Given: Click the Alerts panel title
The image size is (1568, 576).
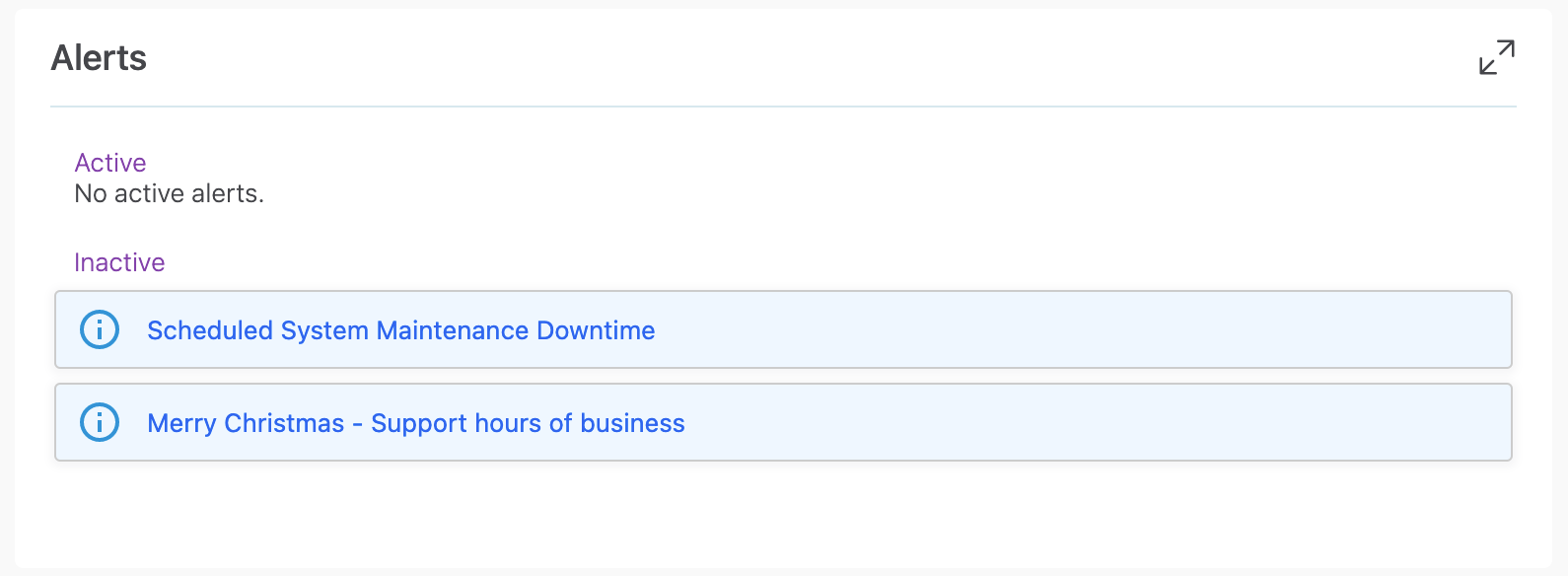Looking at the screenshot, I should point(99,58).
